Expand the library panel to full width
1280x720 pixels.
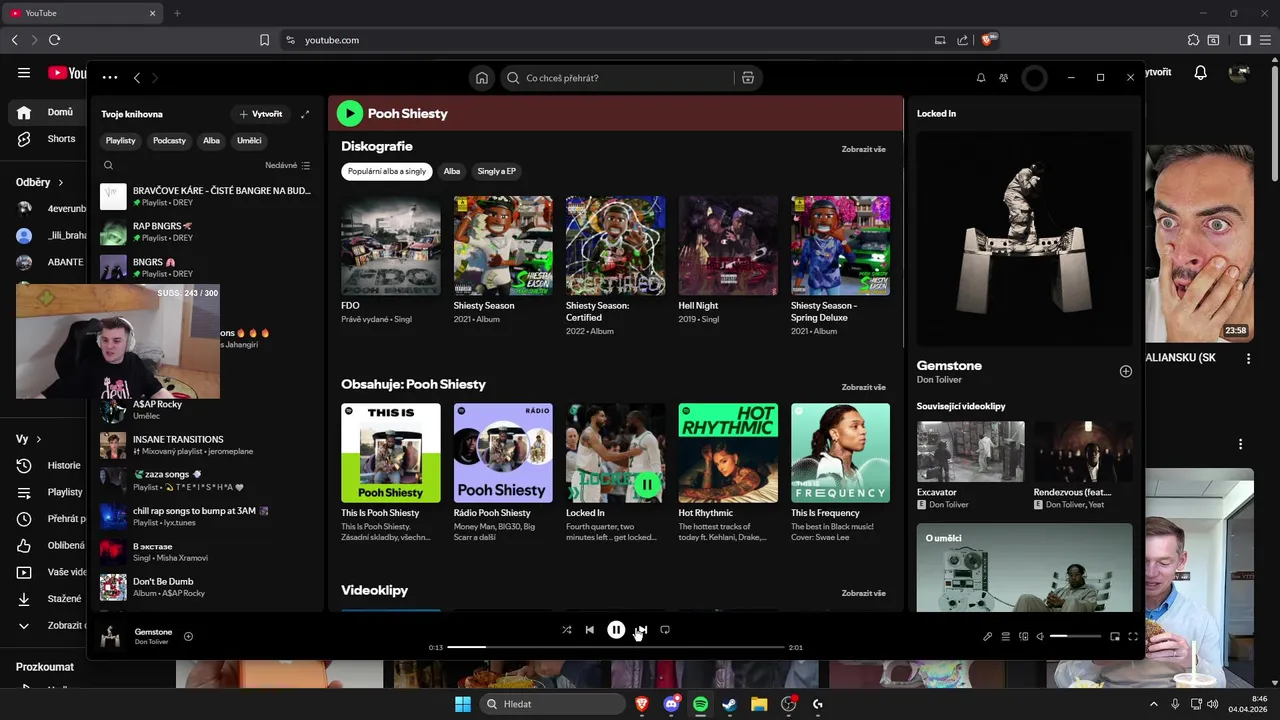[305, 114]
